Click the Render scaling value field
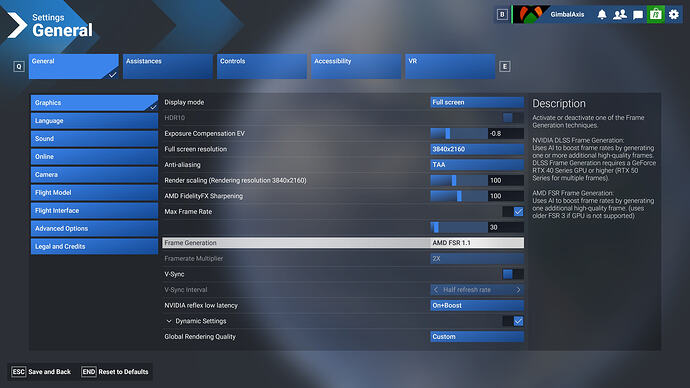This screenshot has height=388, width=690. (x=506, y=180)
